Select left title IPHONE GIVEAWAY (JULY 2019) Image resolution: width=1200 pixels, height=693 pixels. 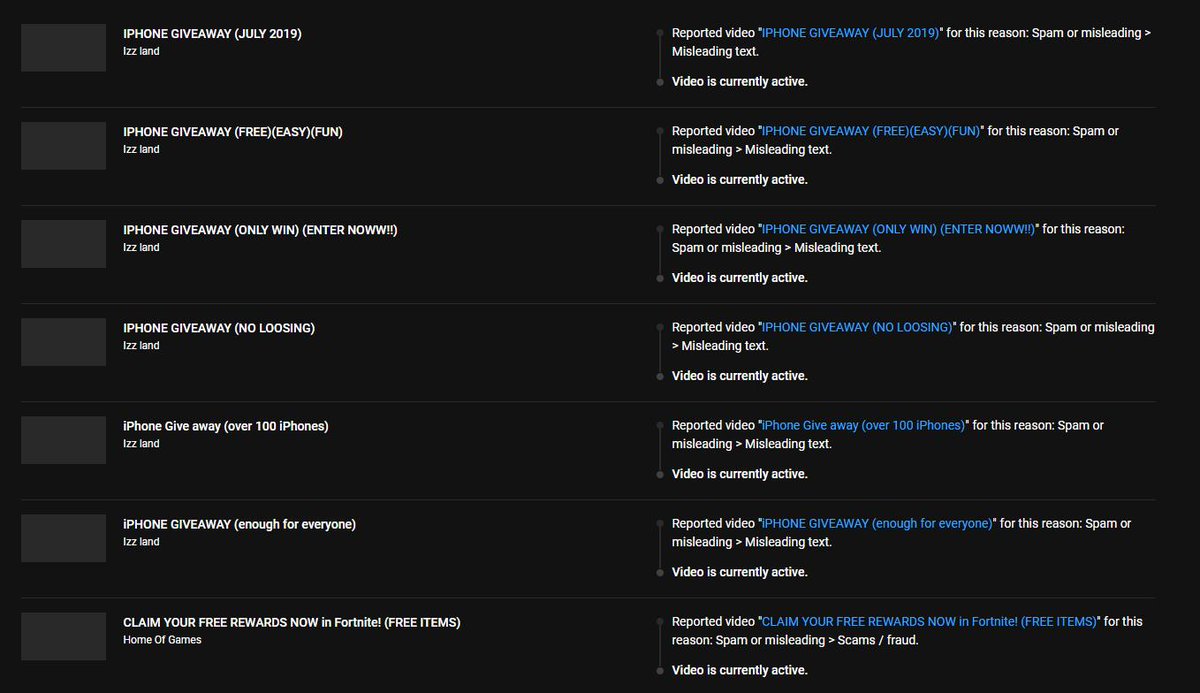[x=212, y=33]
